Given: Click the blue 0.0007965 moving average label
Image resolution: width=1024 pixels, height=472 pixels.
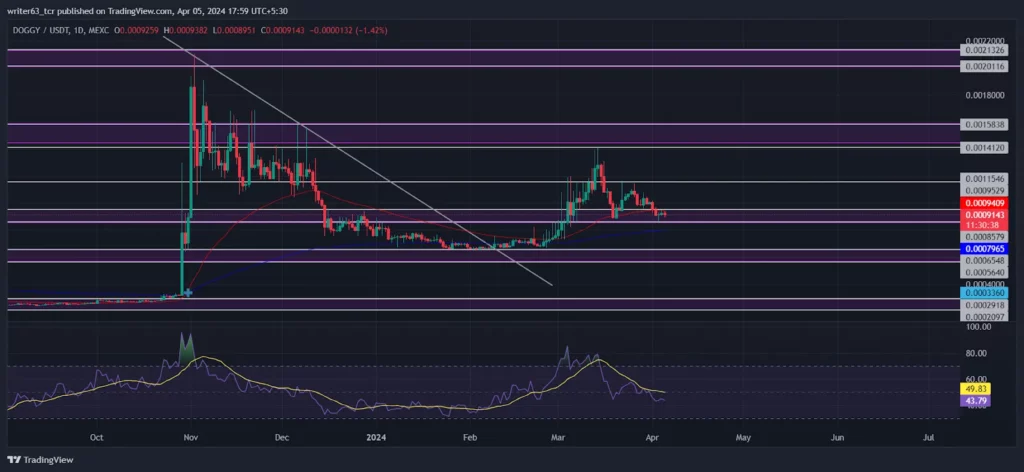Looking at the screenshot, I should [984, 249].
